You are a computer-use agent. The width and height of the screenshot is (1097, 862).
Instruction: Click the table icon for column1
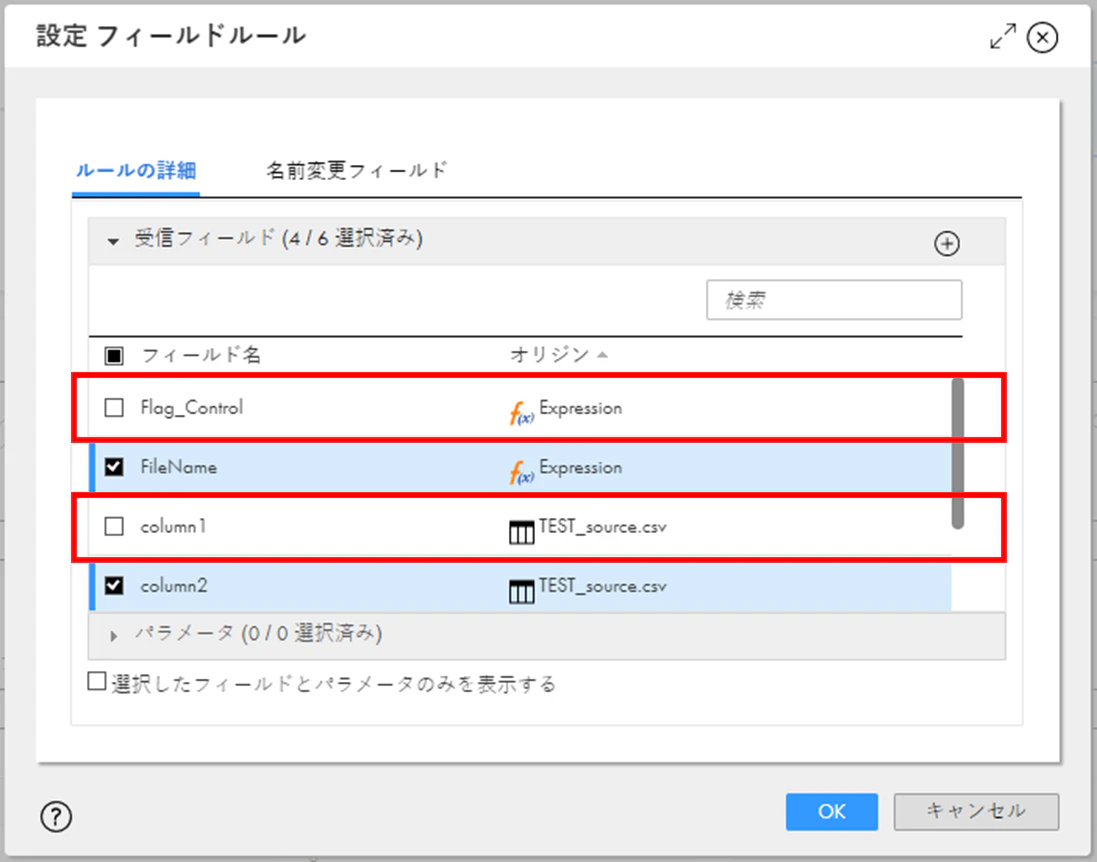[x=521, y=532]
